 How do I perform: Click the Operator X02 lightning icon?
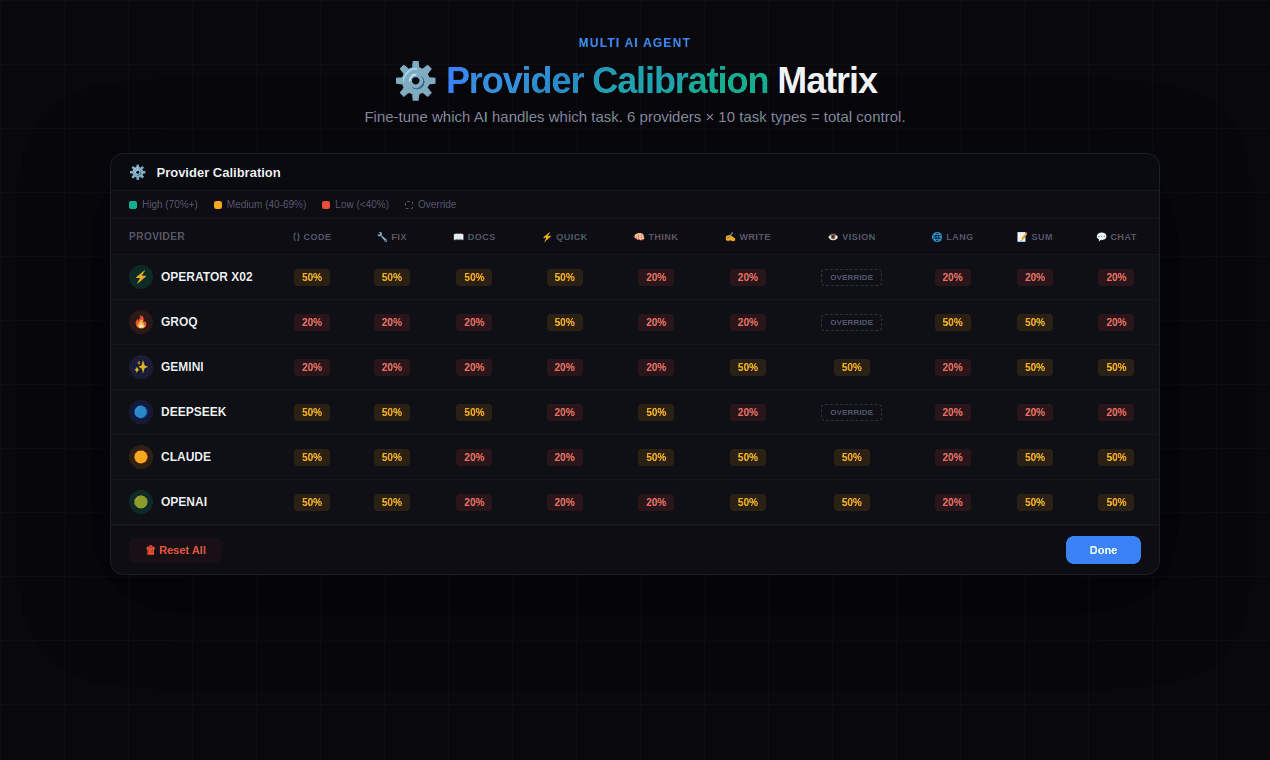click(x=140, y=277)
